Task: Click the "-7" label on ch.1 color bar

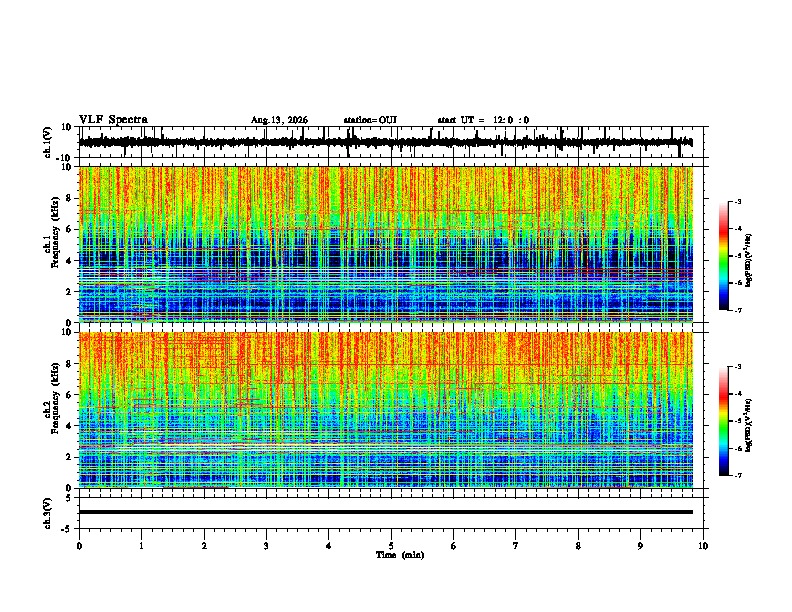Action: 737,310
